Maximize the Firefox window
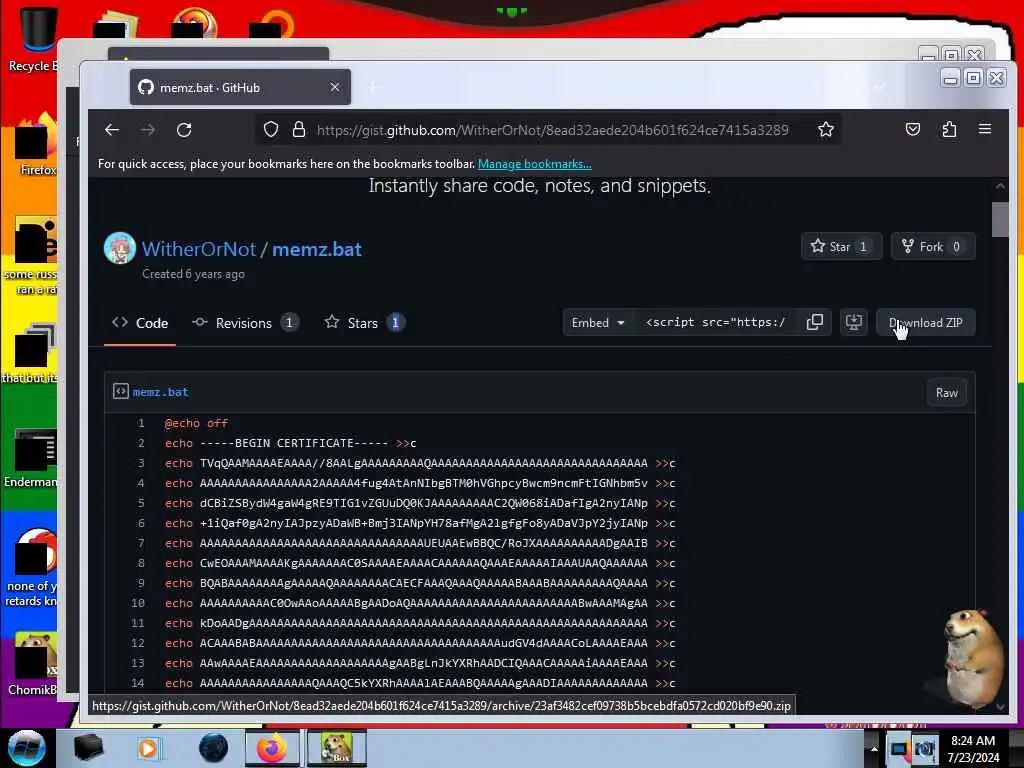1024x768 pixels. [x=973, y=78]
